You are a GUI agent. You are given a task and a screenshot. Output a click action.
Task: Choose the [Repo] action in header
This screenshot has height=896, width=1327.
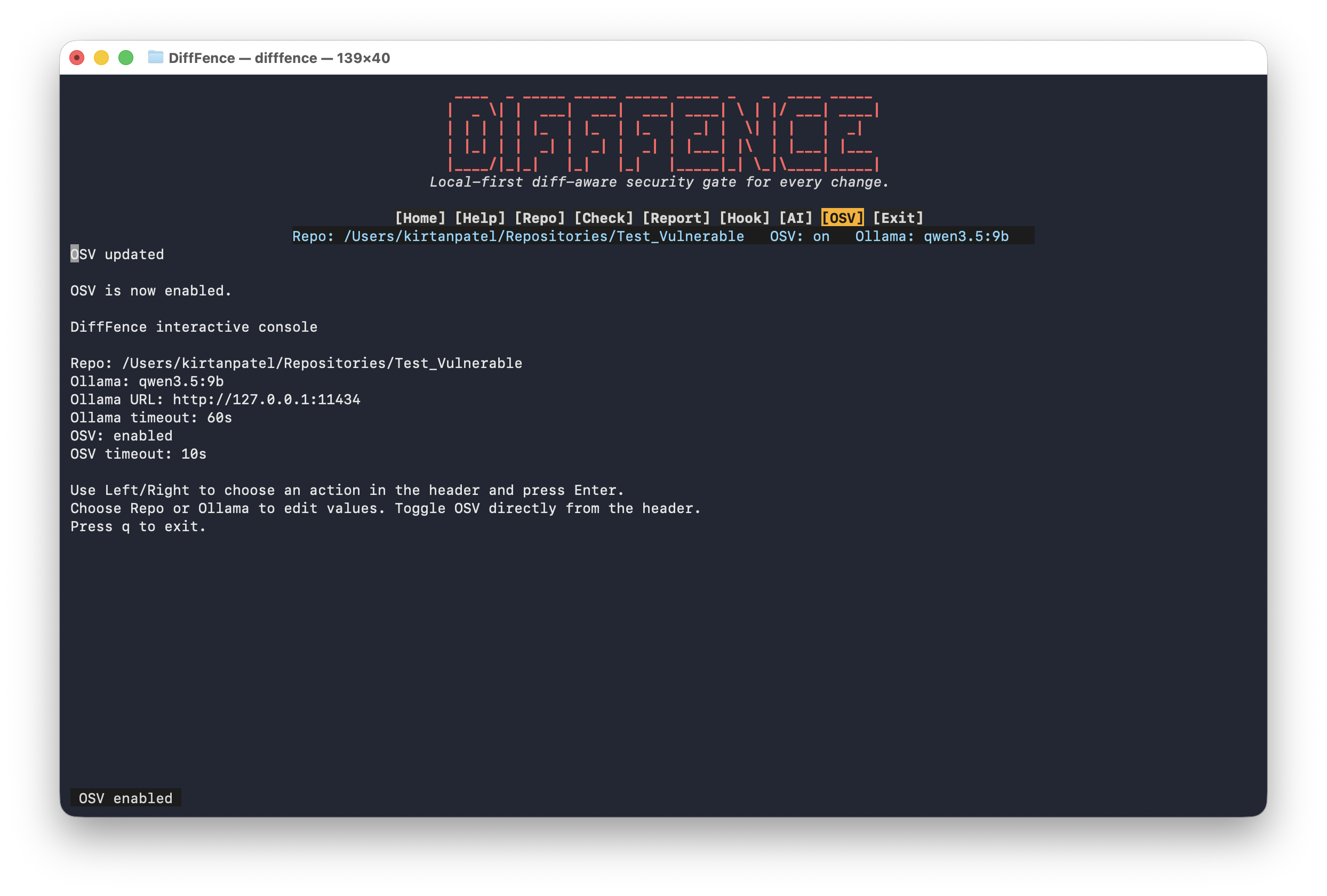540,218
